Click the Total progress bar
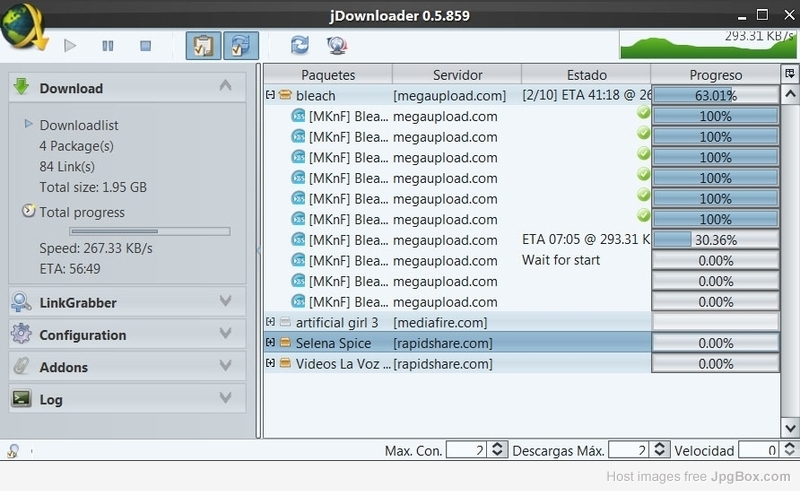 coord(150,231)
